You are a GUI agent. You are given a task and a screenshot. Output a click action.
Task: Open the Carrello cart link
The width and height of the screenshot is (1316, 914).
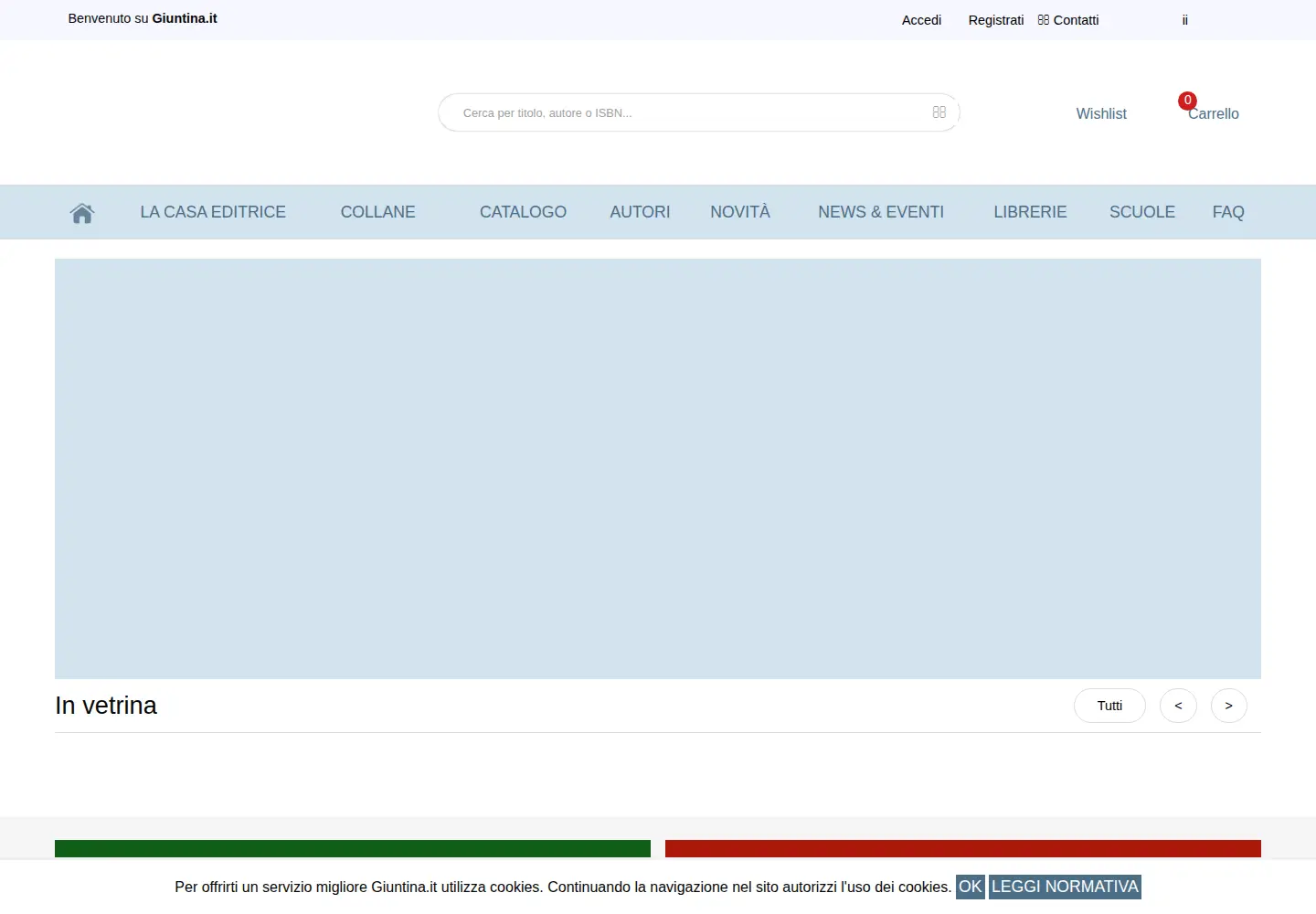pos(1214,113)
